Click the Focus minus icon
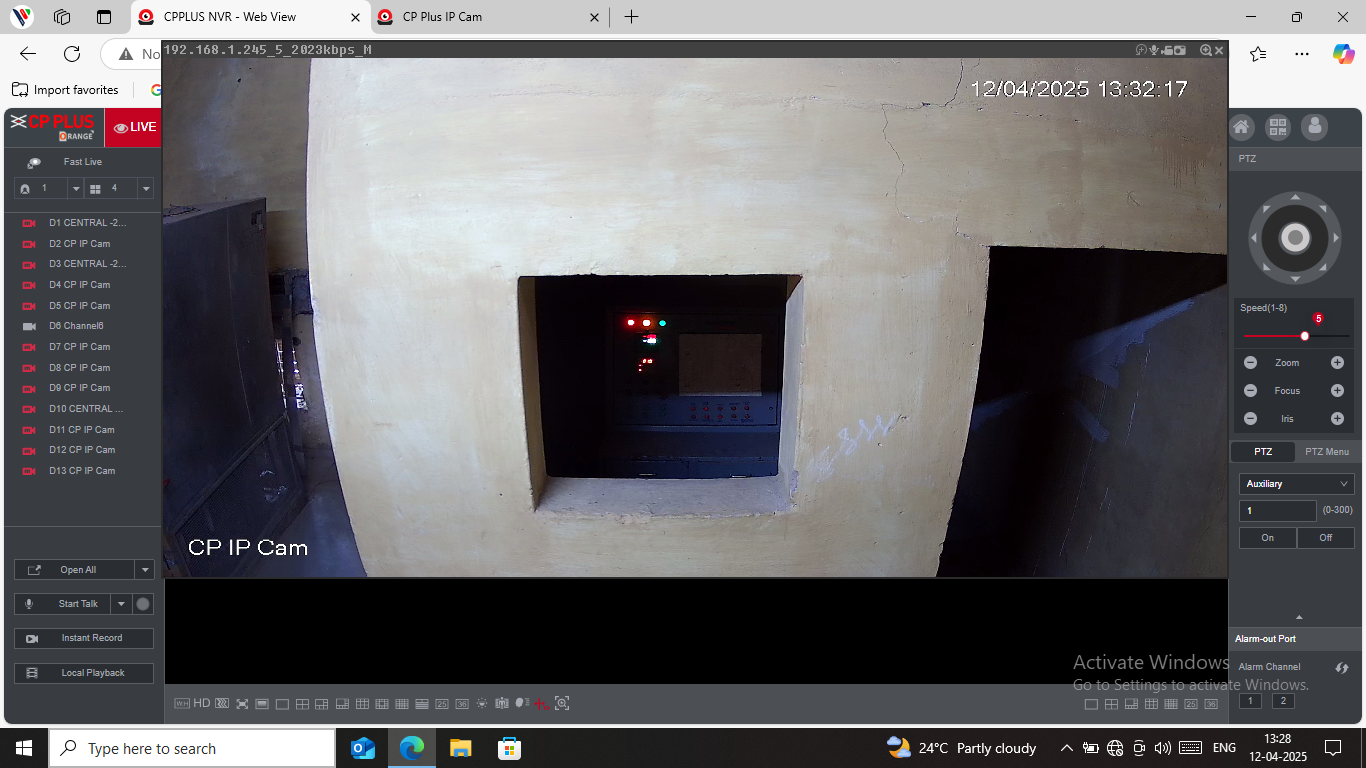This screenshot has height=768, width=1366. click(x=1250, y=391)
